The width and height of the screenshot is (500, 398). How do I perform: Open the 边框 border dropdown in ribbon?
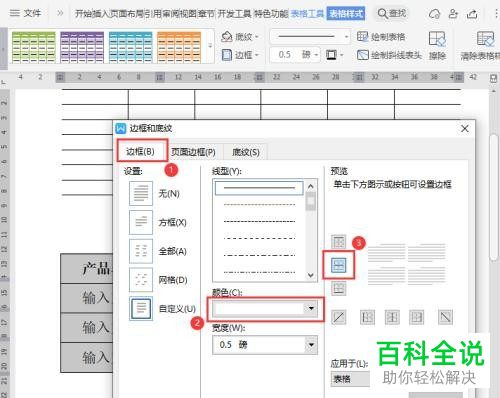(240, 55)
